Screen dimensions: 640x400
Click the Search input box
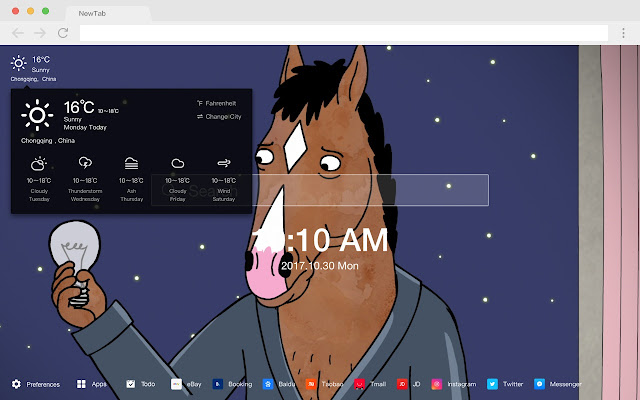(320, 190)
